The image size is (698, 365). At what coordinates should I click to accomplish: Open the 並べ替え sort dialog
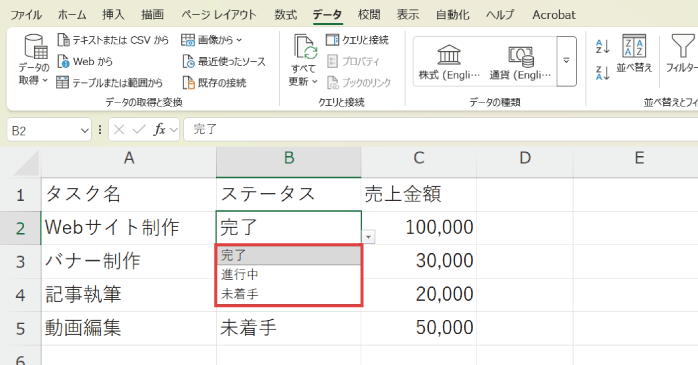[x=634, y=53]
